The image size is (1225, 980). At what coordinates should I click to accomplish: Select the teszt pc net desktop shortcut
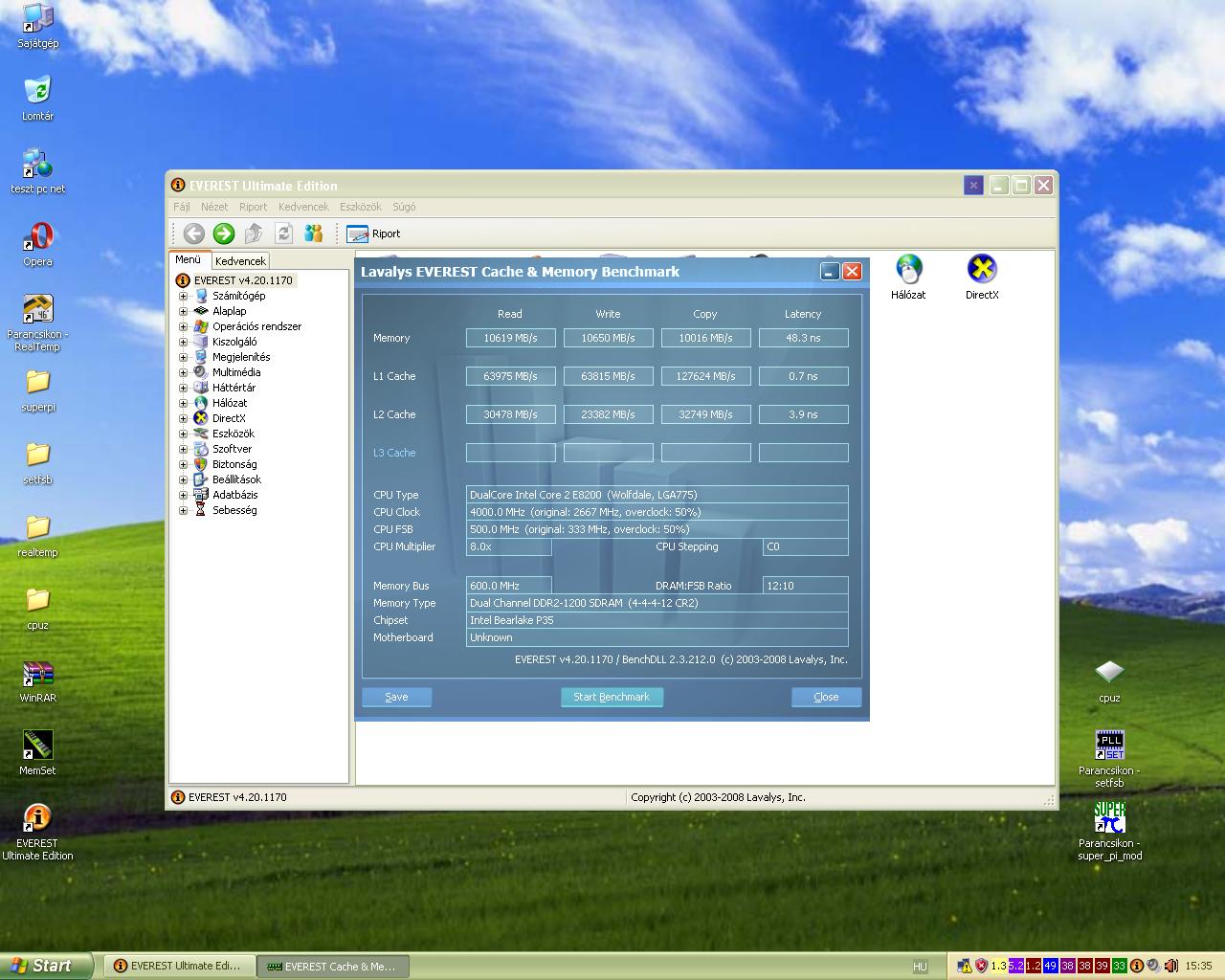37,171
